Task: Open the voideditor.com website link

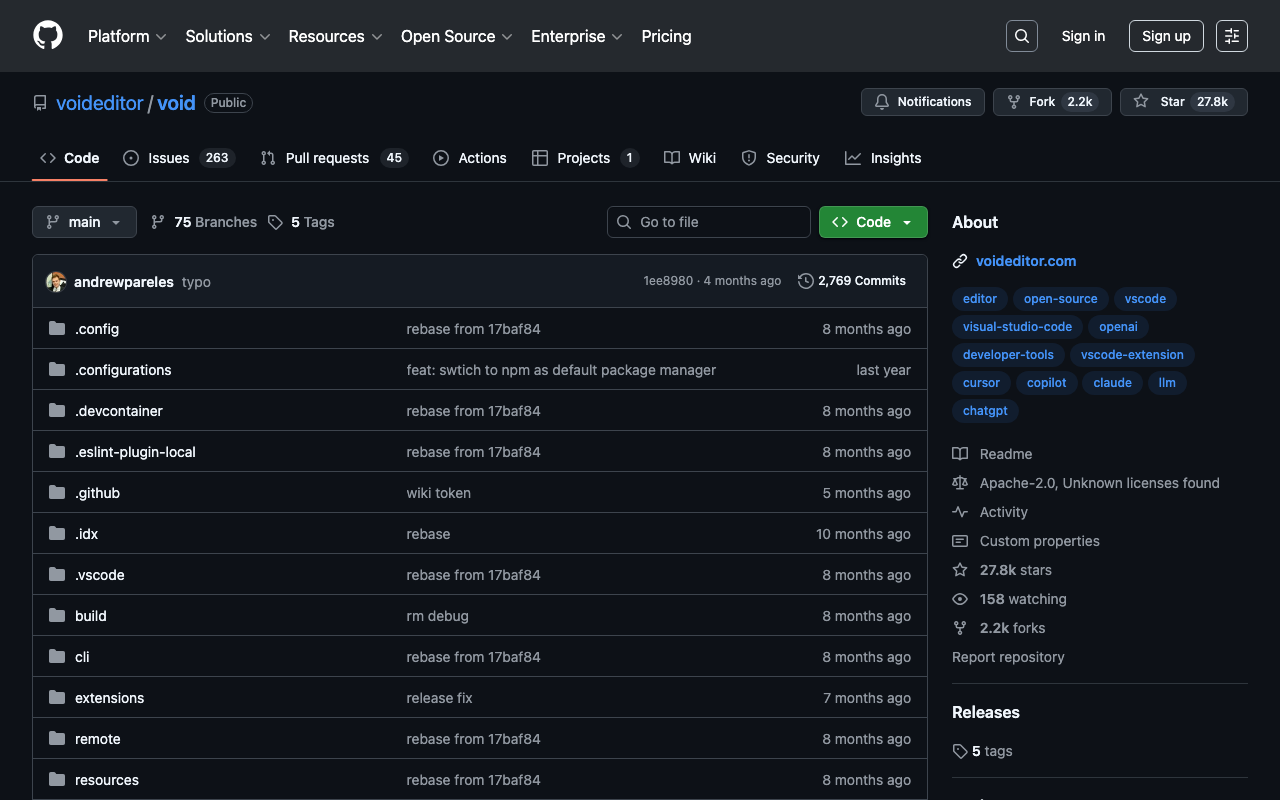Action: [1026, 261]
